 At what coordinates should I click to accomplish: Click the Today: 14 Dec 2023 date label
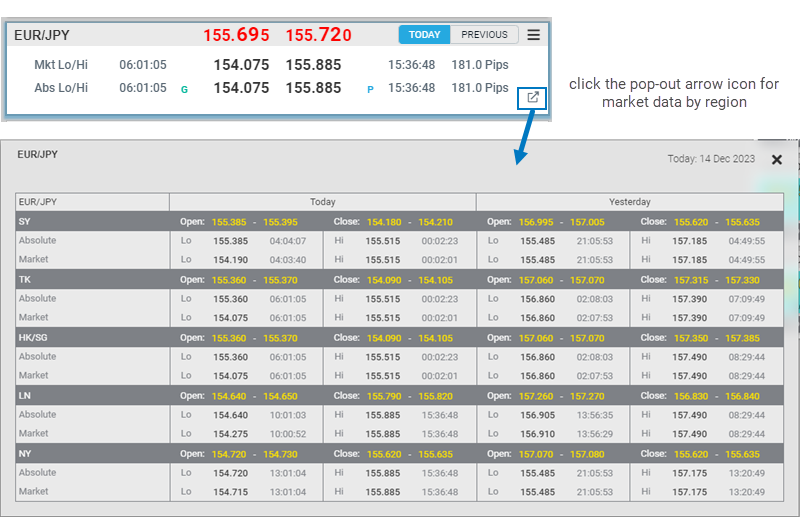coord(711,159)
